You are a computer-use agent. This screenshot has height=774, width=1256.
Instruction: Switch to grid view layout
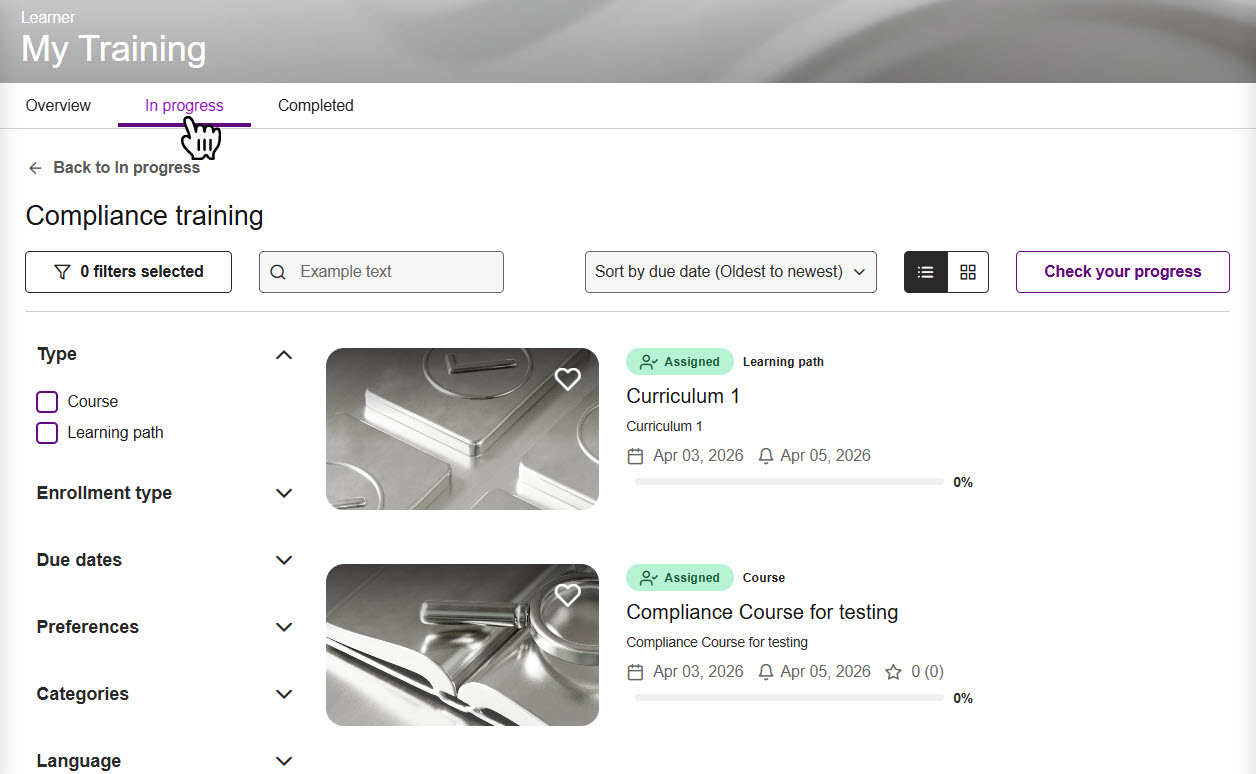tap(967, 272)
